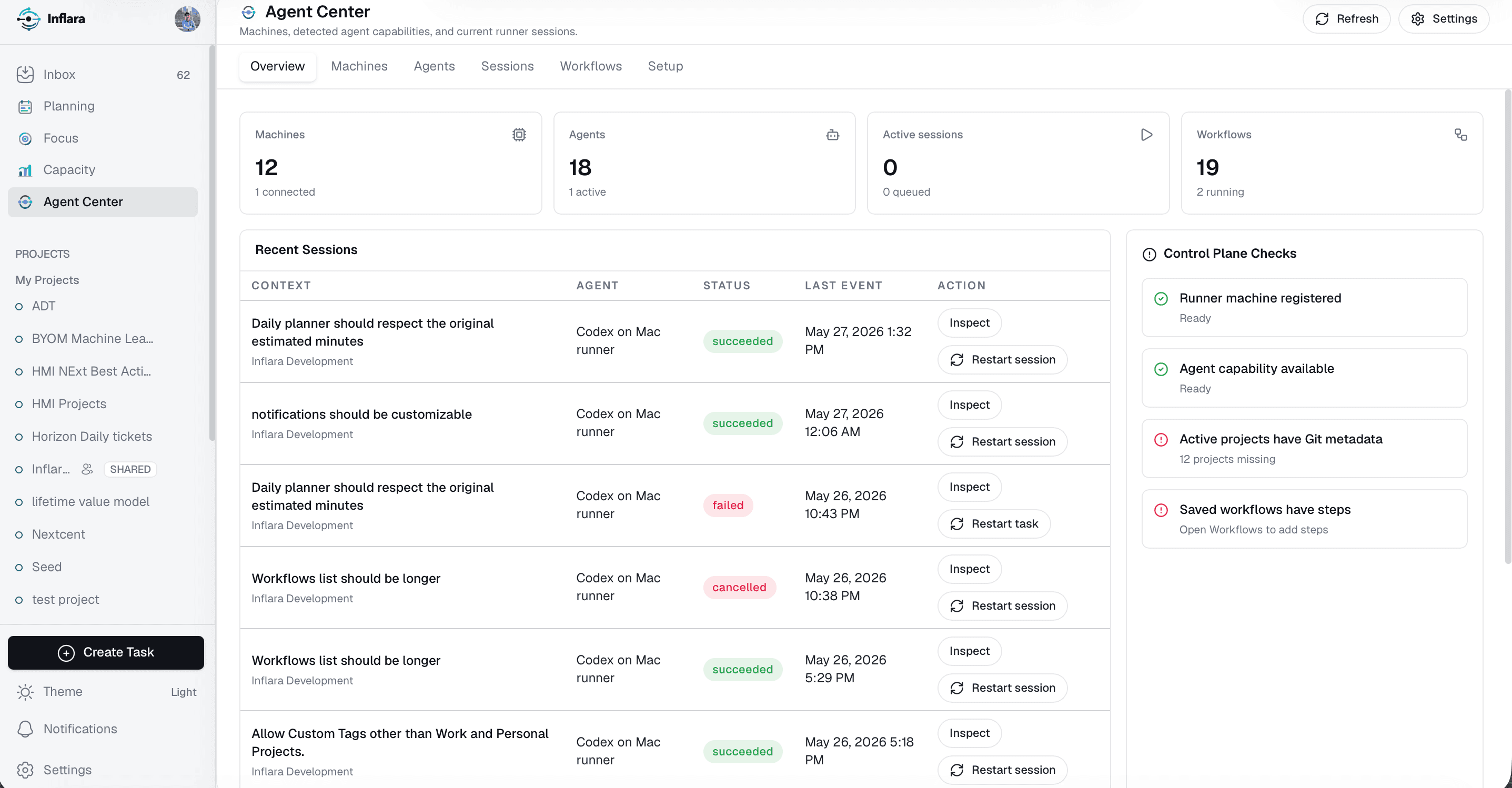The width and height of the screenshot is (1512, 788).
Task: Click the shared people icon on Inflar...
Action: [87, 469]
